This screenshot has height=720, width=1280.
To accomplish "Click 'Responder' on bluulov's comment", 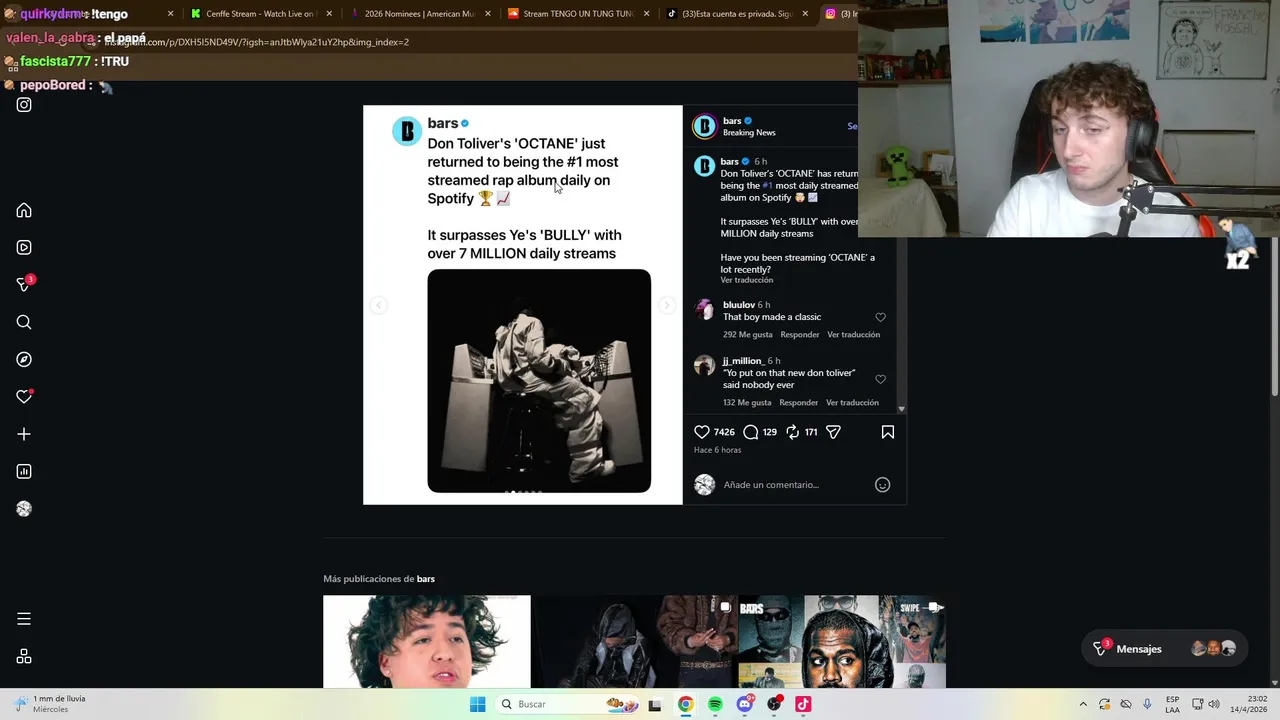I will tap(799, 335).
